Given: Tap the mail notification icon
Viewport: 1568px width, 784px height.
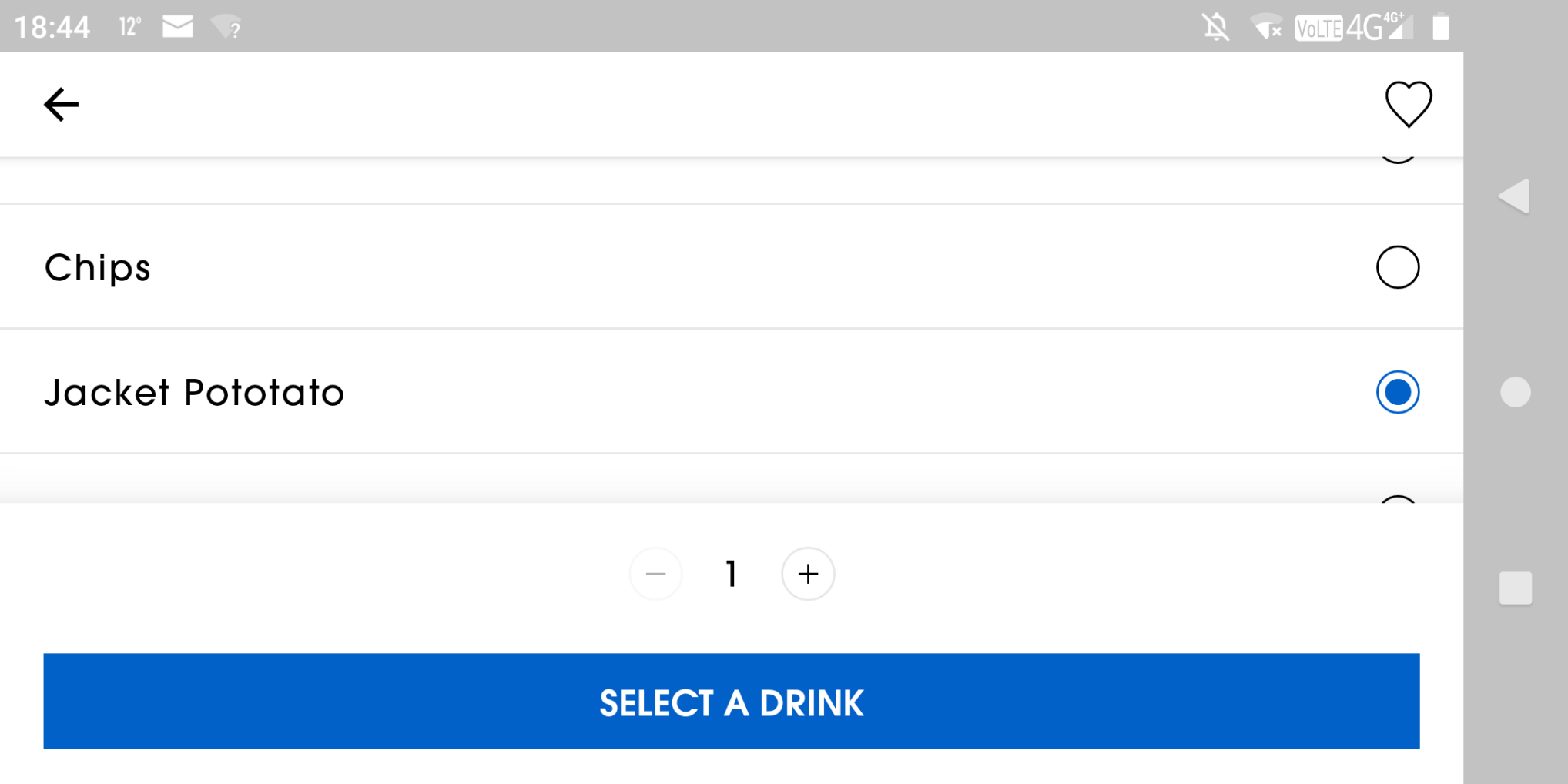Looking at the screenshot, I should tap(178, 27).
